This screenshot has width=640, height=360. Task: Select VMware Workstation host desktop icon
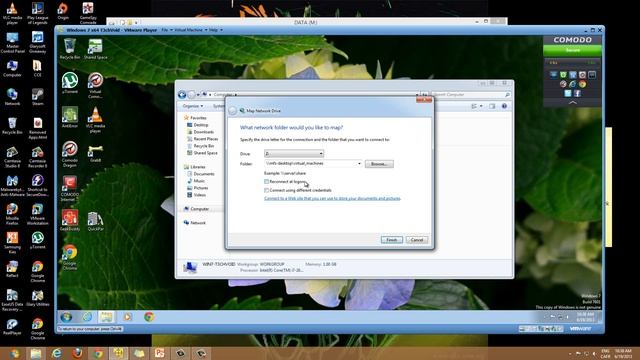click(x=37, y=214)
